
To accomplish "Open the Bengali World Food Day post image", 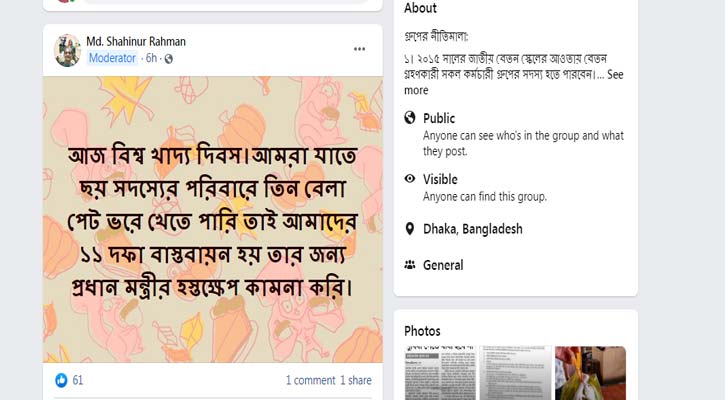I will pos(213,219).
